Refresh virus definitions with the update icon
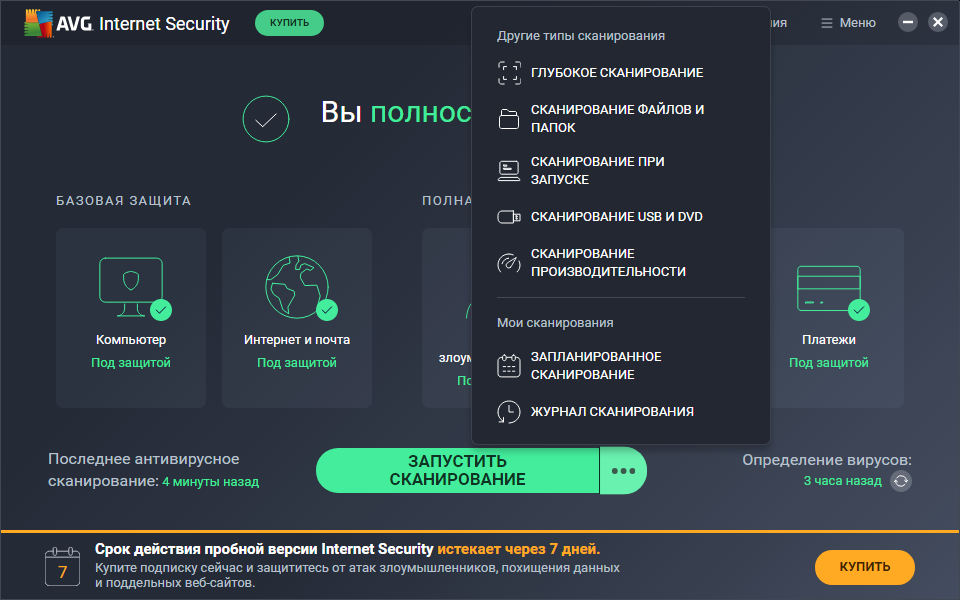 pyautogui.click(x=901, y=481)
